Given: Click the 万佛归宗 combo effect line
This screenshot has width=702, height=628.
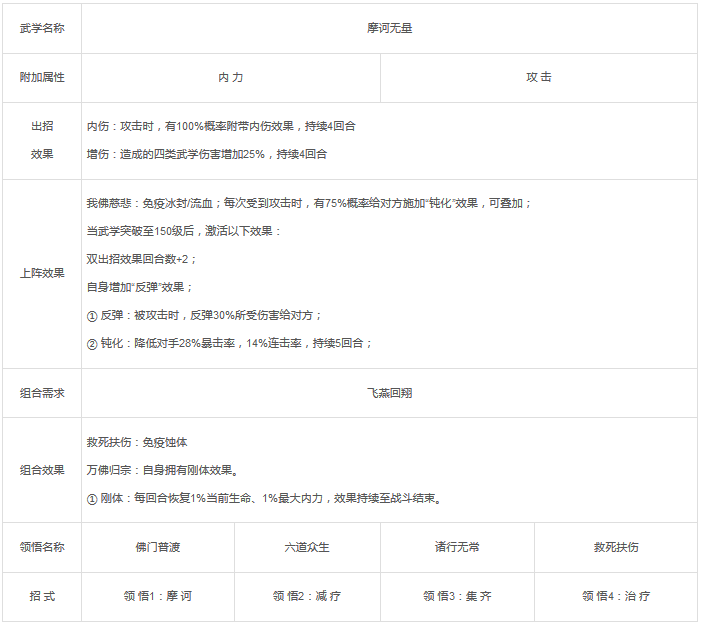Looking at the screenshot, I should click(x=163, y=470).
